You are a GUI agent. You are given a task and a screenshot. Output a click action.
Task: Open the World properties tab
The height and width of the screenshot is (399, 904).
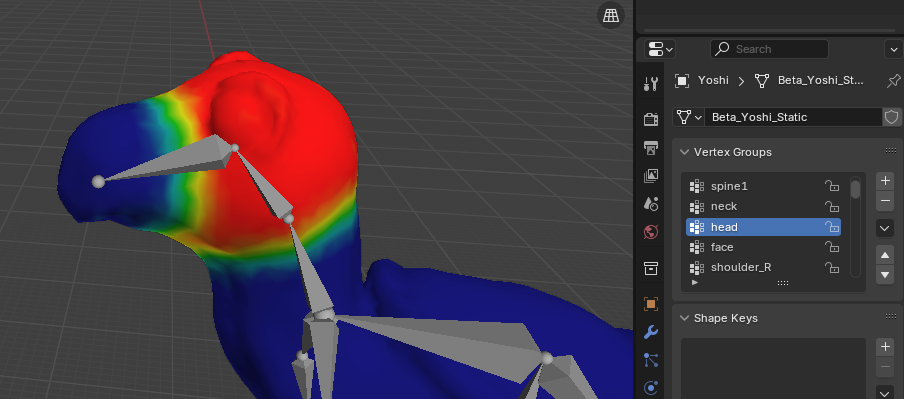pos(651,232)
